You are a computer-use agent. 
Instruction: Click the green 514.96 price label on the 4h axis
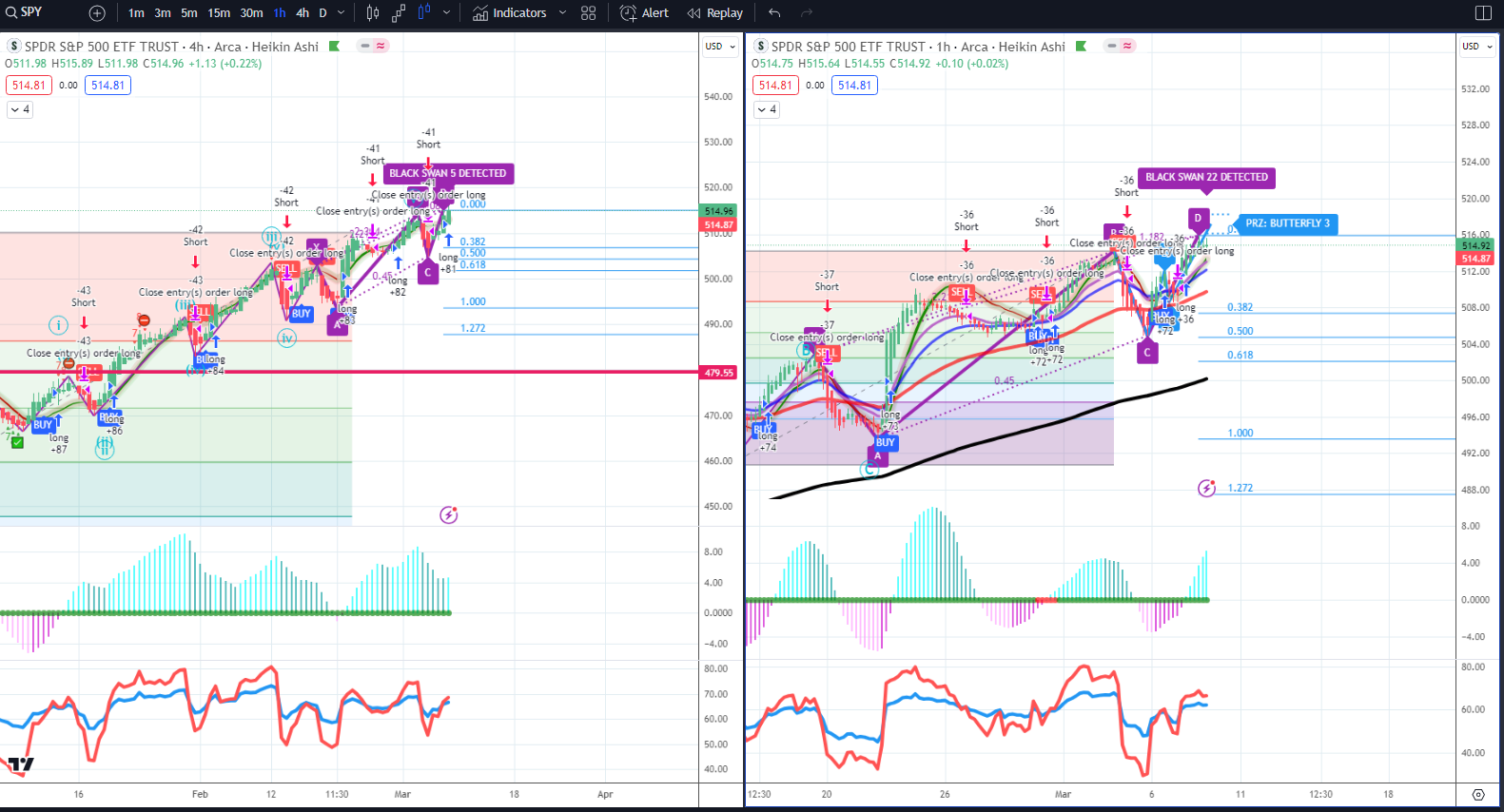[x=719, y=211]
